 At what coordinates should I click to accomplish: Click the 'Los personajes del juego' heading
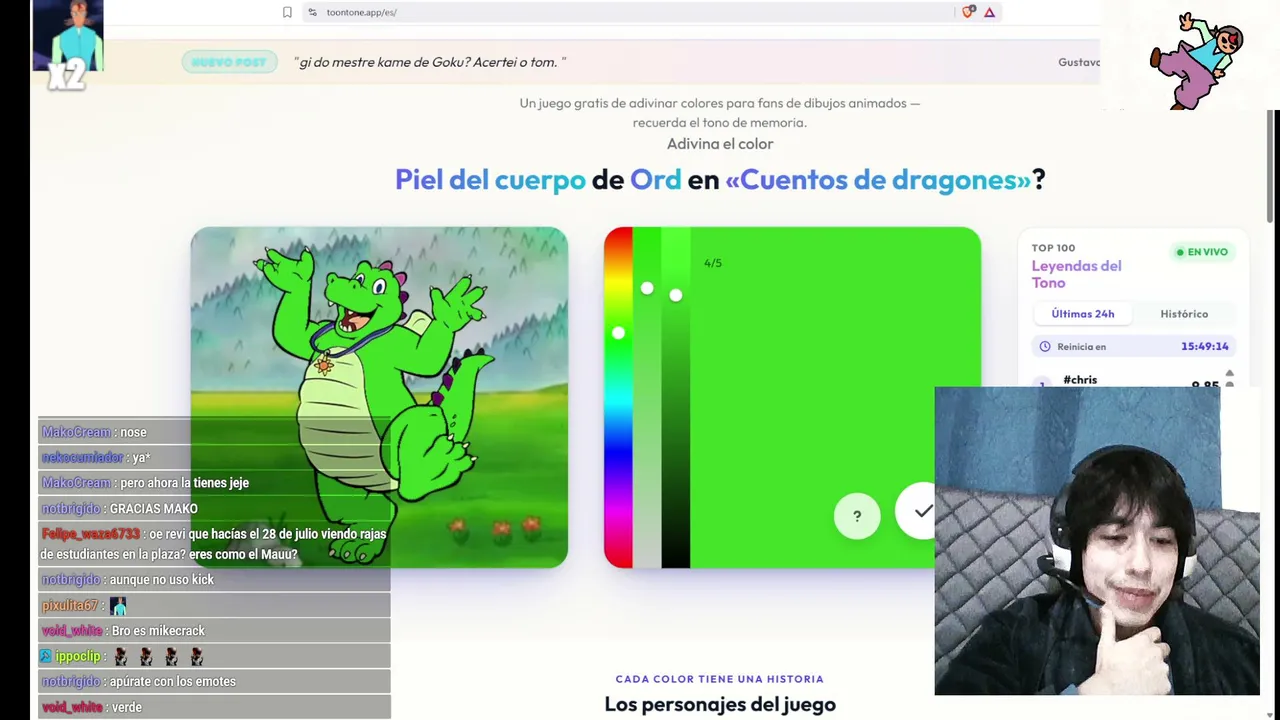point(720,705)
